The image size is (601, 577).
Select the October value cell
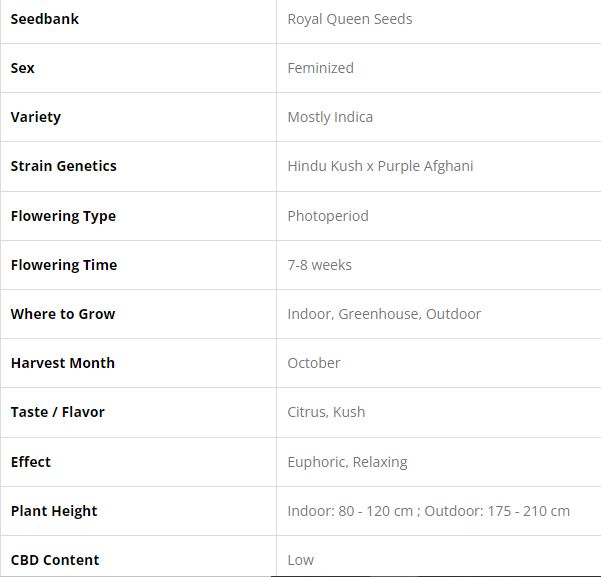point(314,363)
